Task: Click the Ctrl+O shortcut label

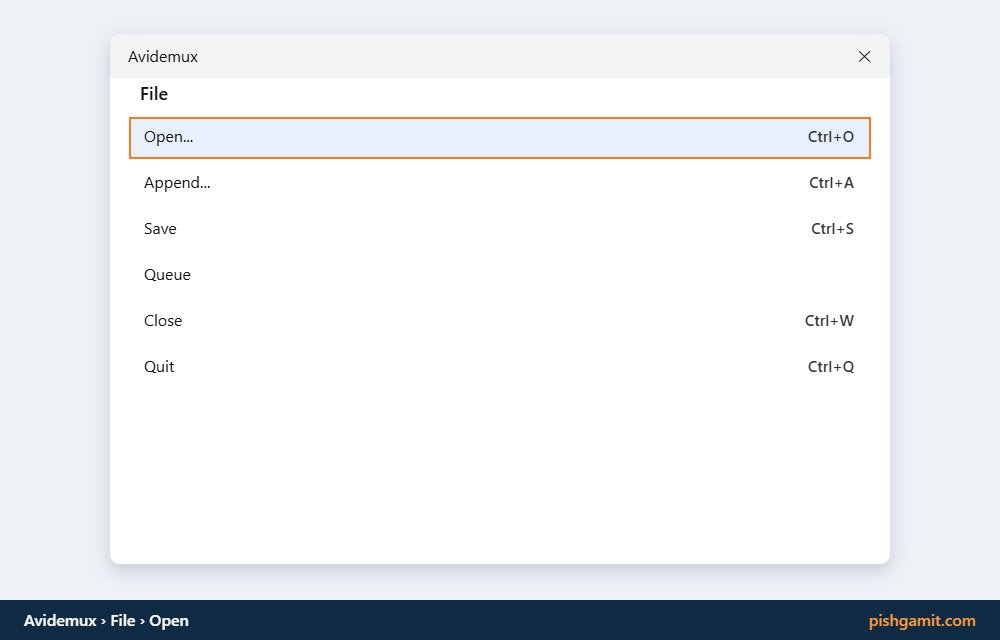Action: [830, 137]
